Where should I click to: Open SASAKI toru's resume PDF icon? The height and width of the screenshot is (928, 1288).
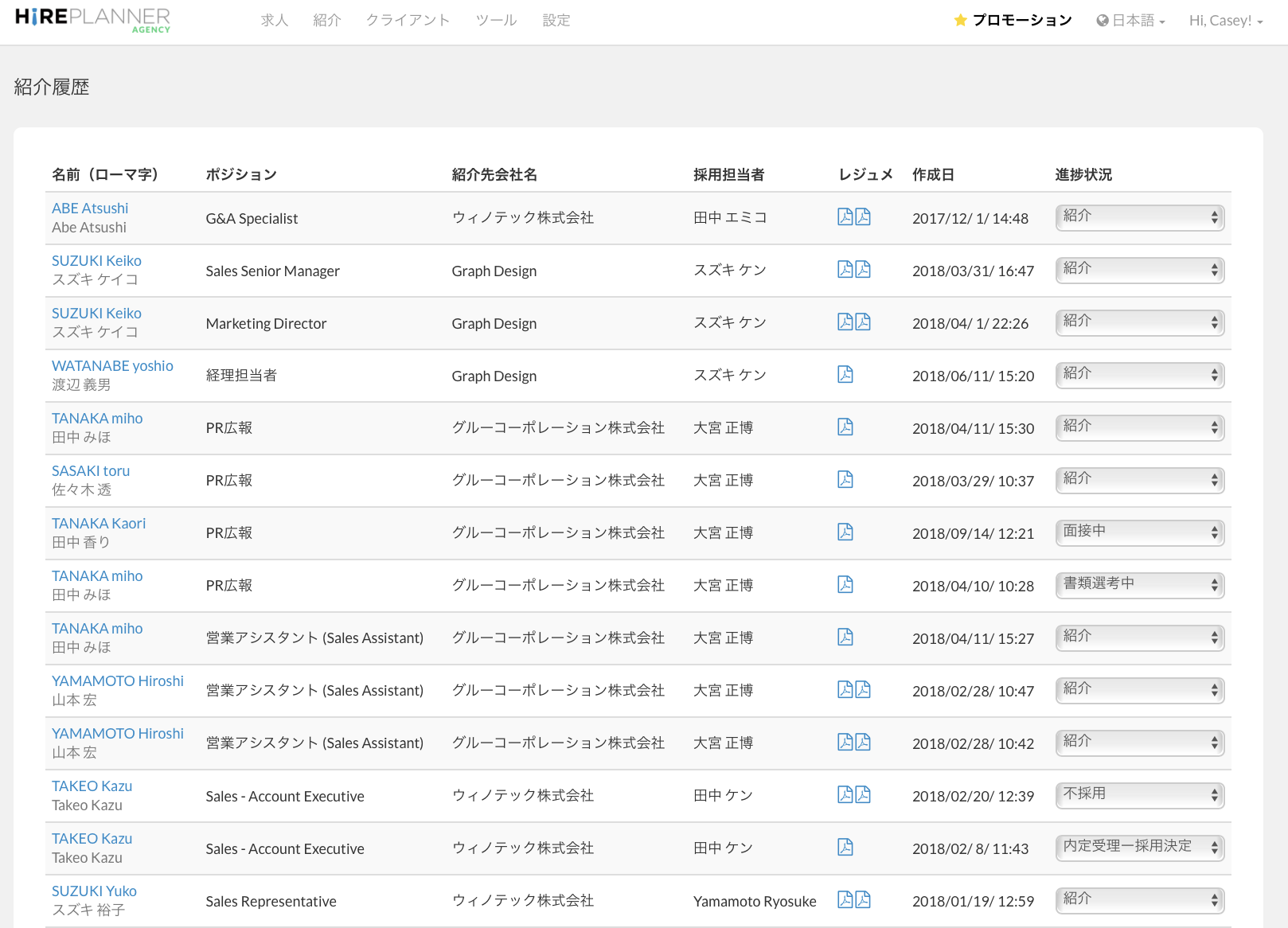point(845,479)
